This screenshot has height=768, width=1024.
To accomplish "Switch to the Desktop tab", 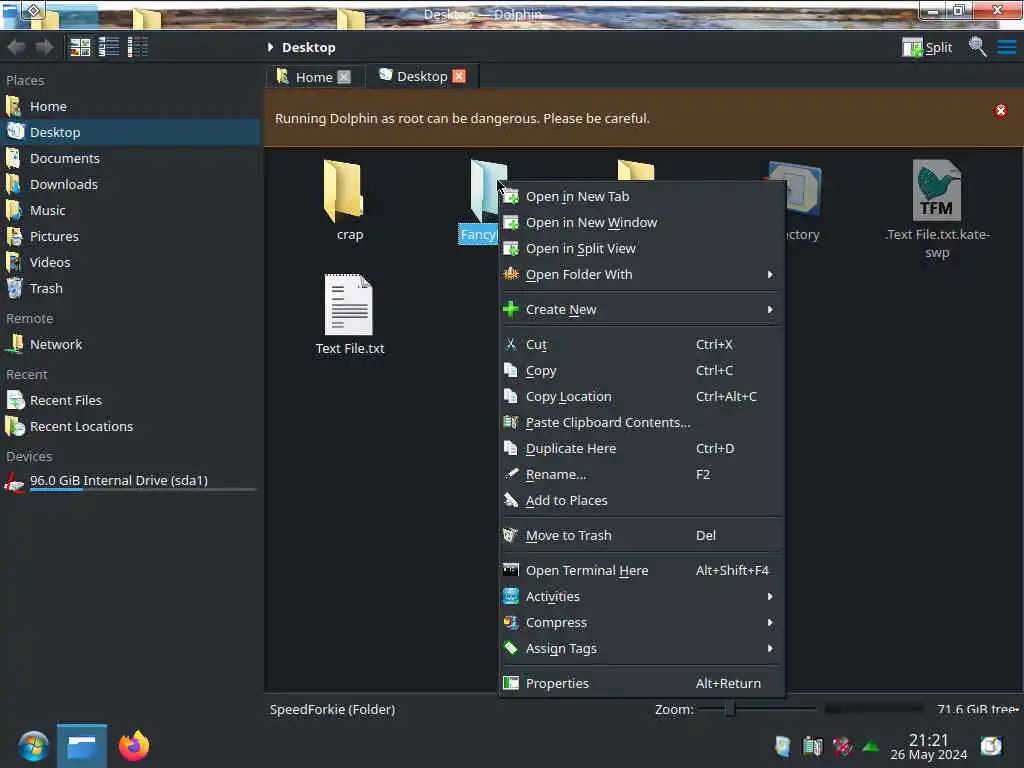I will (x=421, y=76).
